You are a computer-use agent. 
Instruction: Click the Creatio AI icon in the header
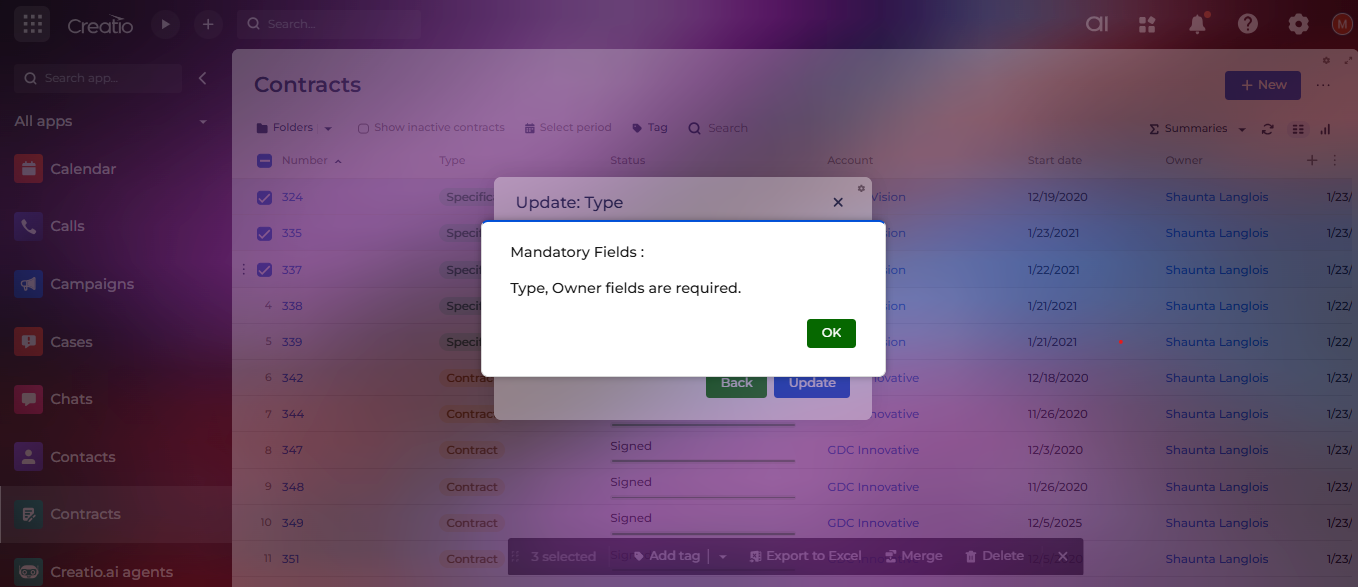(x=1097, y=25)
